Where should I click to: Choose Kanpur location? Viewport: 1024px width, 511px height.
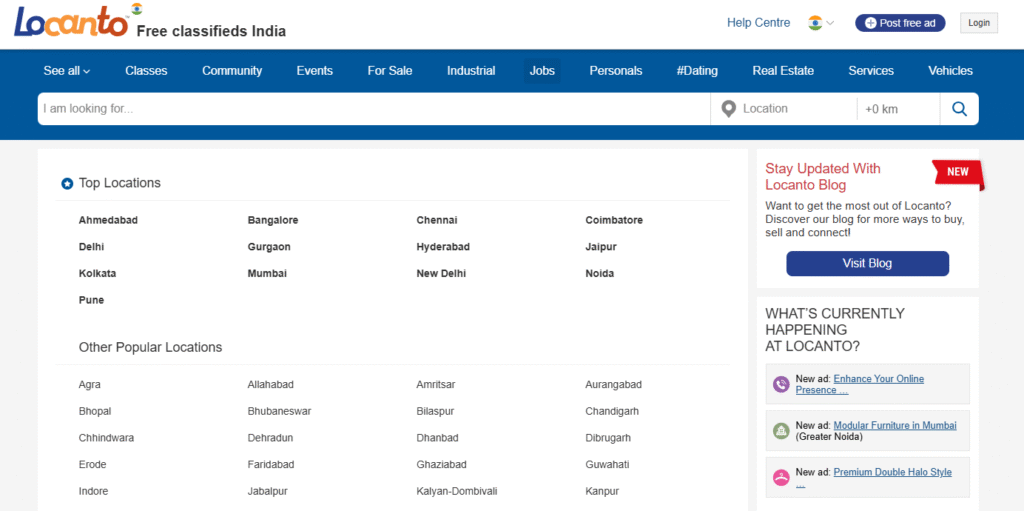[602, 491]
